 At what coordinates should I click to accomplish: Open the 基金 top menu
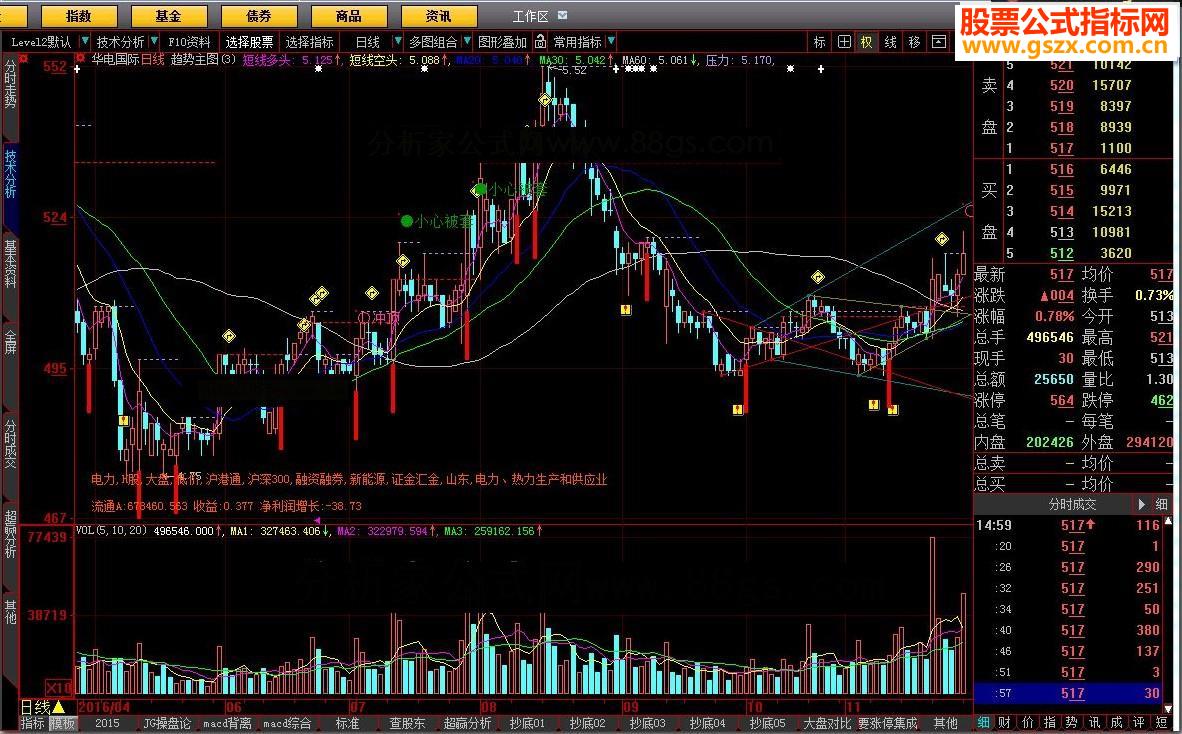[168, 16]
